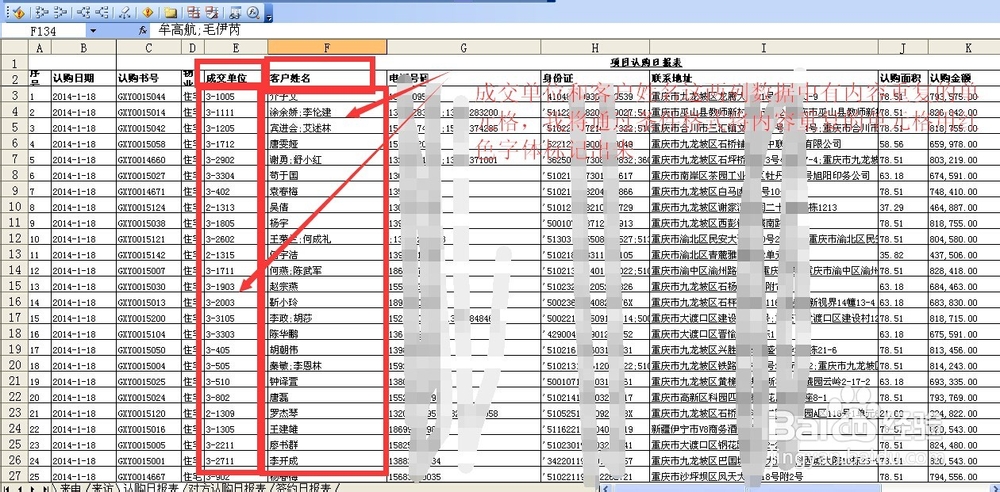1000x492 pixels.
Task: Select column J header
Action: [903, 47]
